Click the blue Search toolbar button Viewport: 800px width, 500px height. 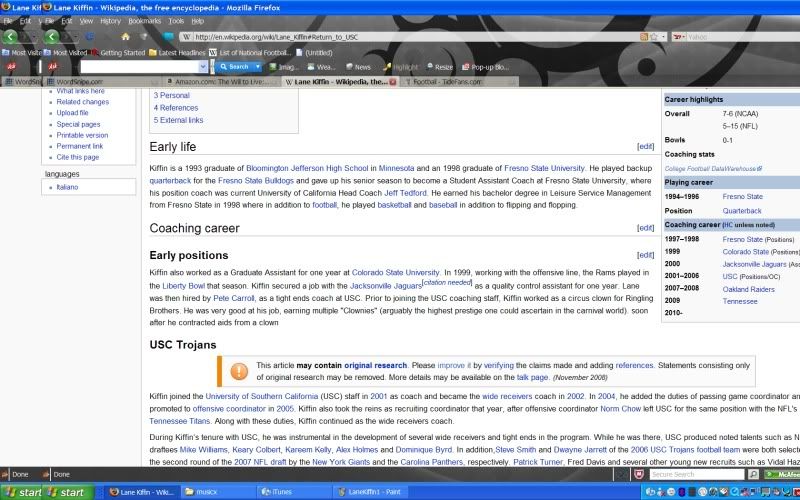coord(234,67)
